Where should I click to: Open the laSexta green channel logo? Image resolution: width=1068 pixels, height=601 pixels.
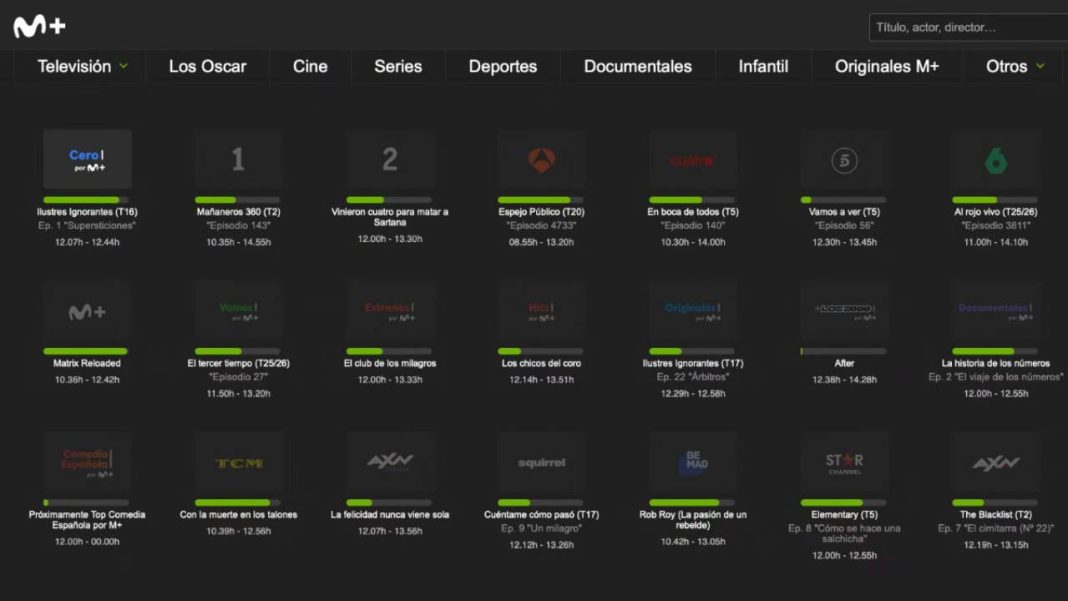pyautogui.click(x=996, y=161)
